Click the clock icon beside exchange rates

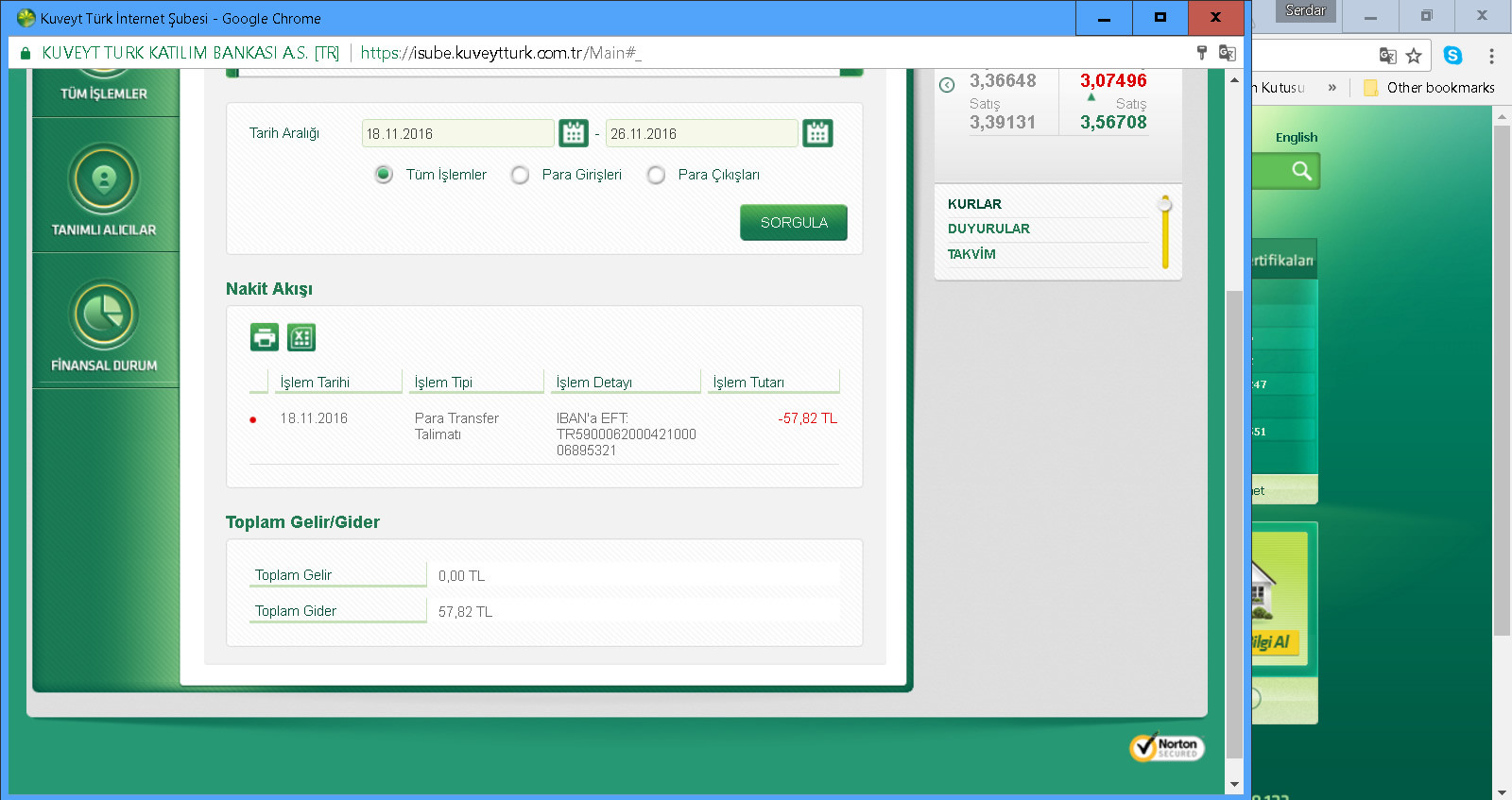click(947, 85)
